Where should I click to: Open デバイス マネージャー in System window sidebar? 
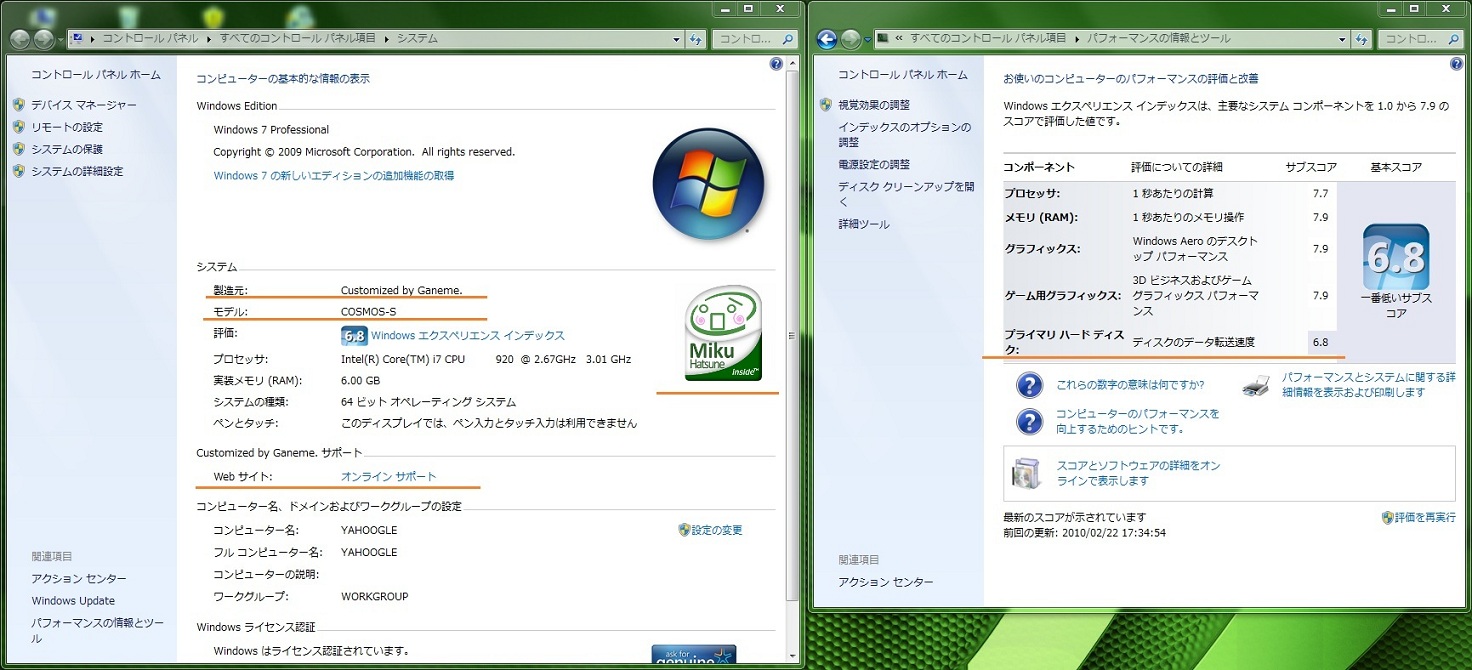[x=83, y=105]
